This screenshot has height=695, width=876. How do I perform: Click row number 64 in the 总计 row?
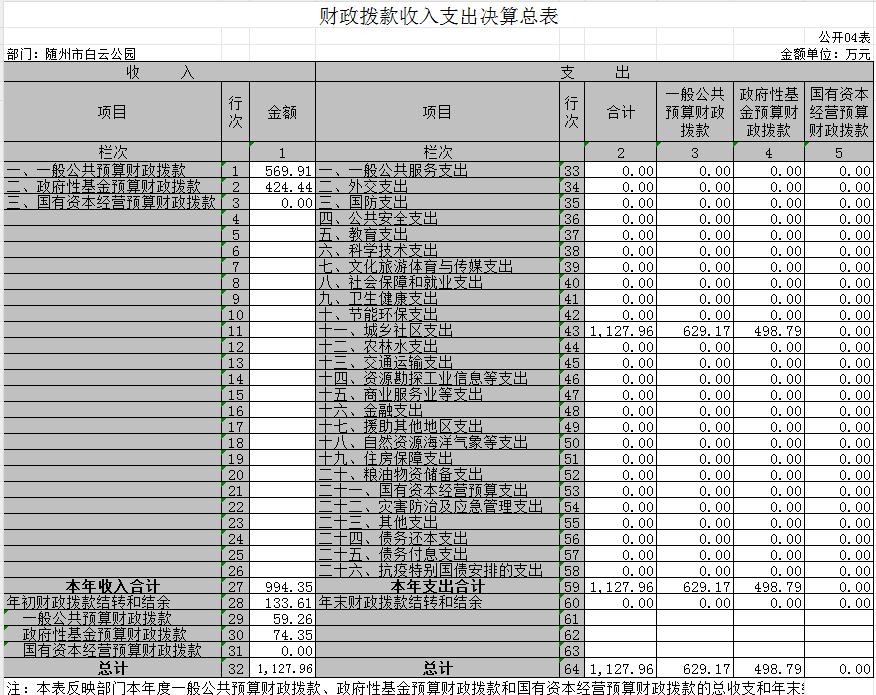tap(572, 669)
